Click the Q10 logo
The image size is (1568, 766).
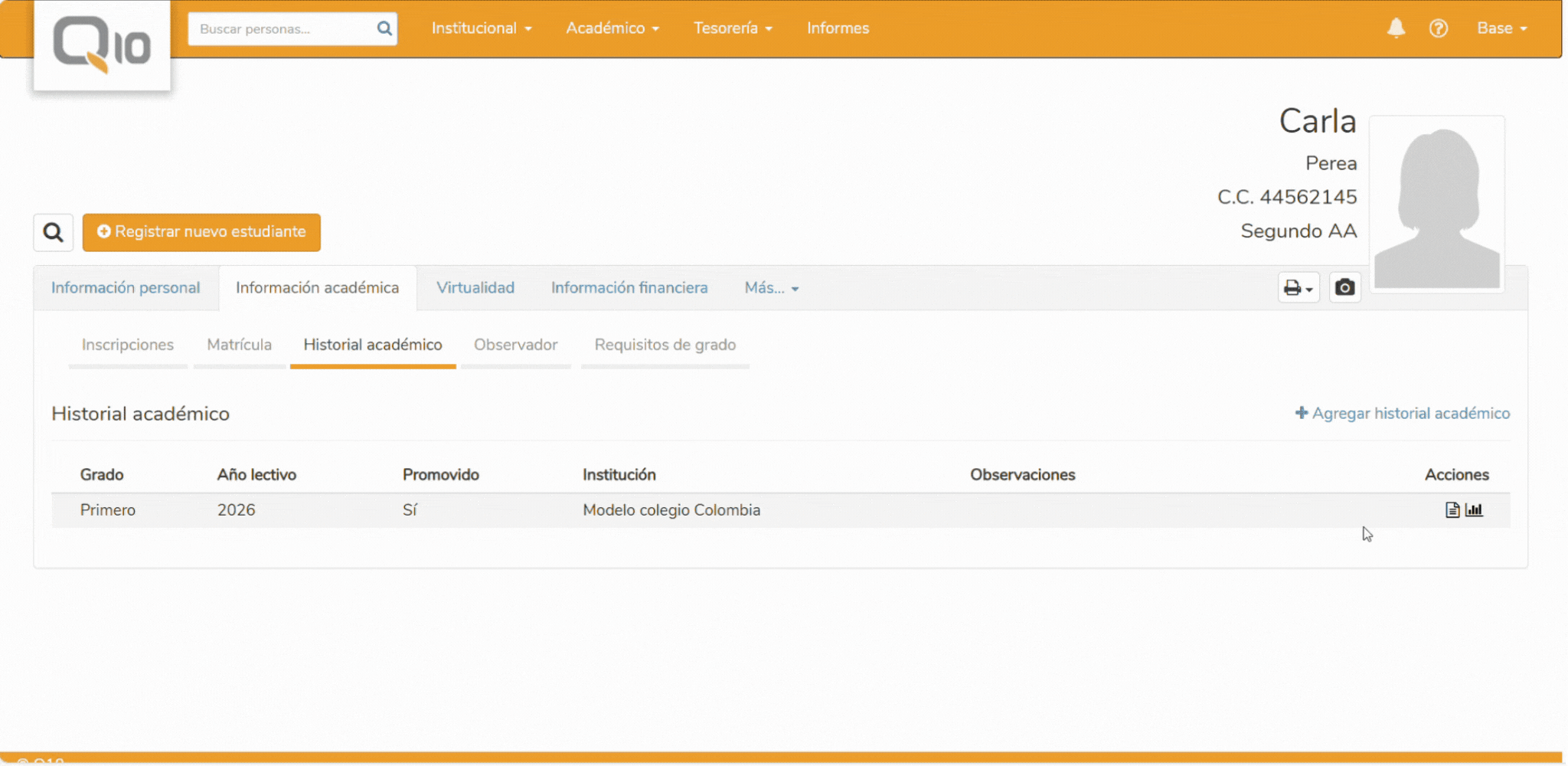[x=102, y=46]
